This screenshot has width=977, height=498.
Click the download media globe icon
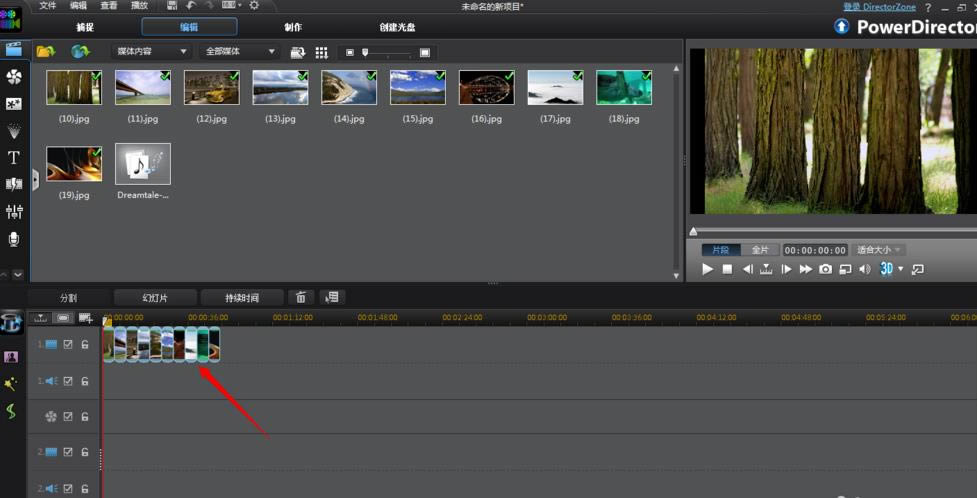80,52
